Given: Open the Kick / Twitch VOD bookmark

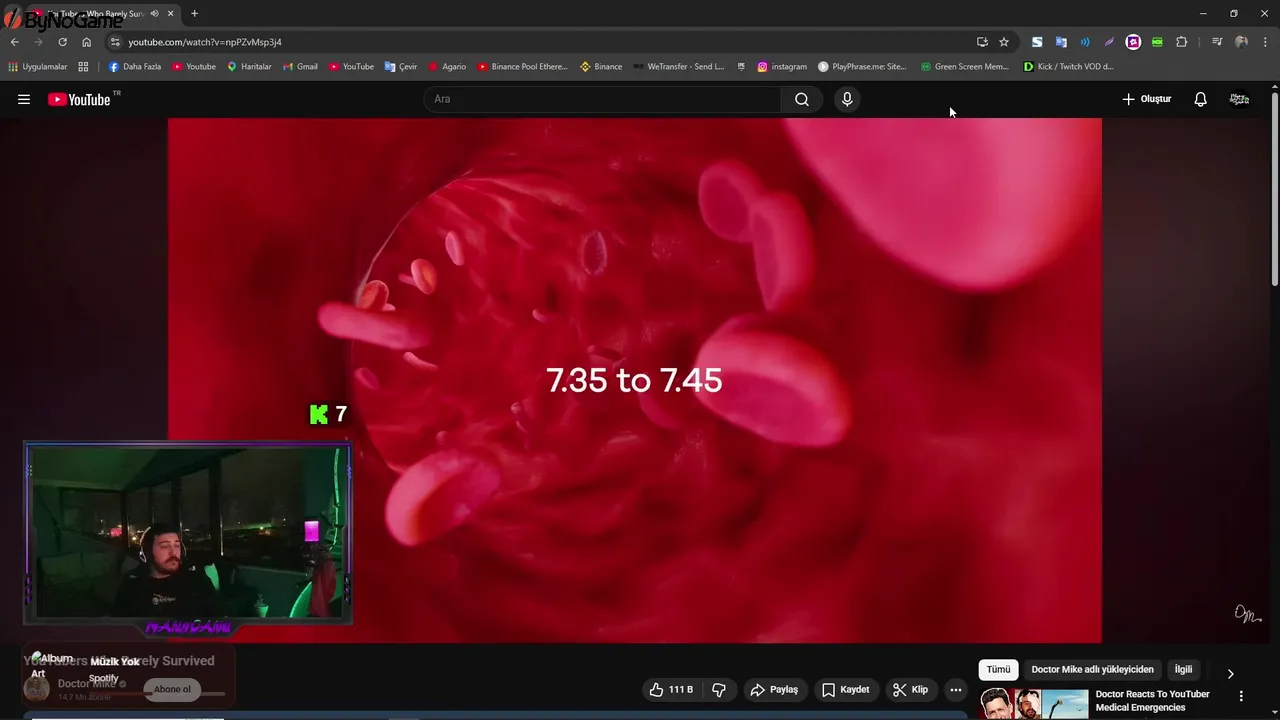Looking at the screenshot, I should [x=1068, y=67].
